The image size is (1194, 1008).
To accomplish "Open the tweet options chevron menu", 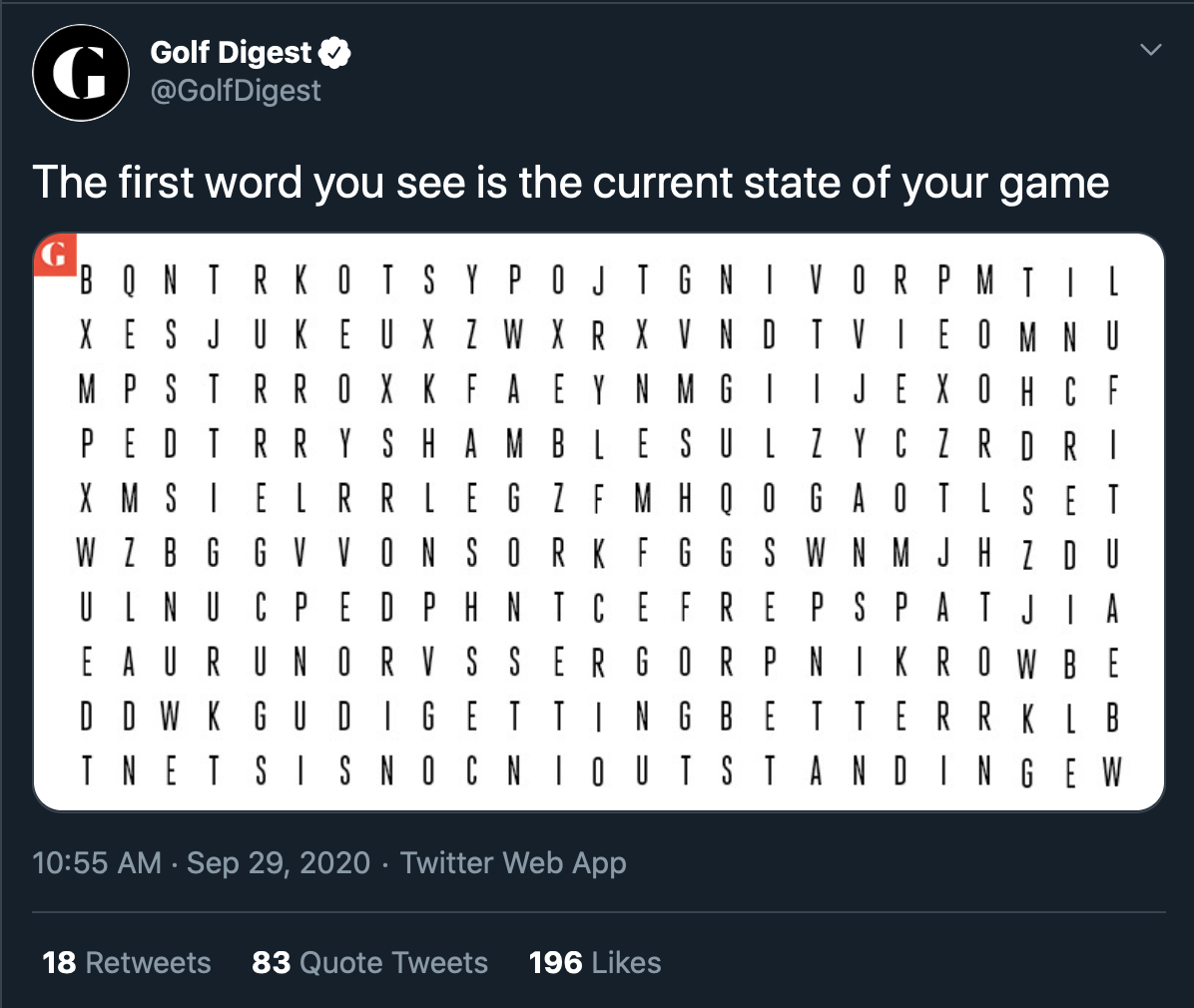I will pyautogui.click(x=1150, y=50).
